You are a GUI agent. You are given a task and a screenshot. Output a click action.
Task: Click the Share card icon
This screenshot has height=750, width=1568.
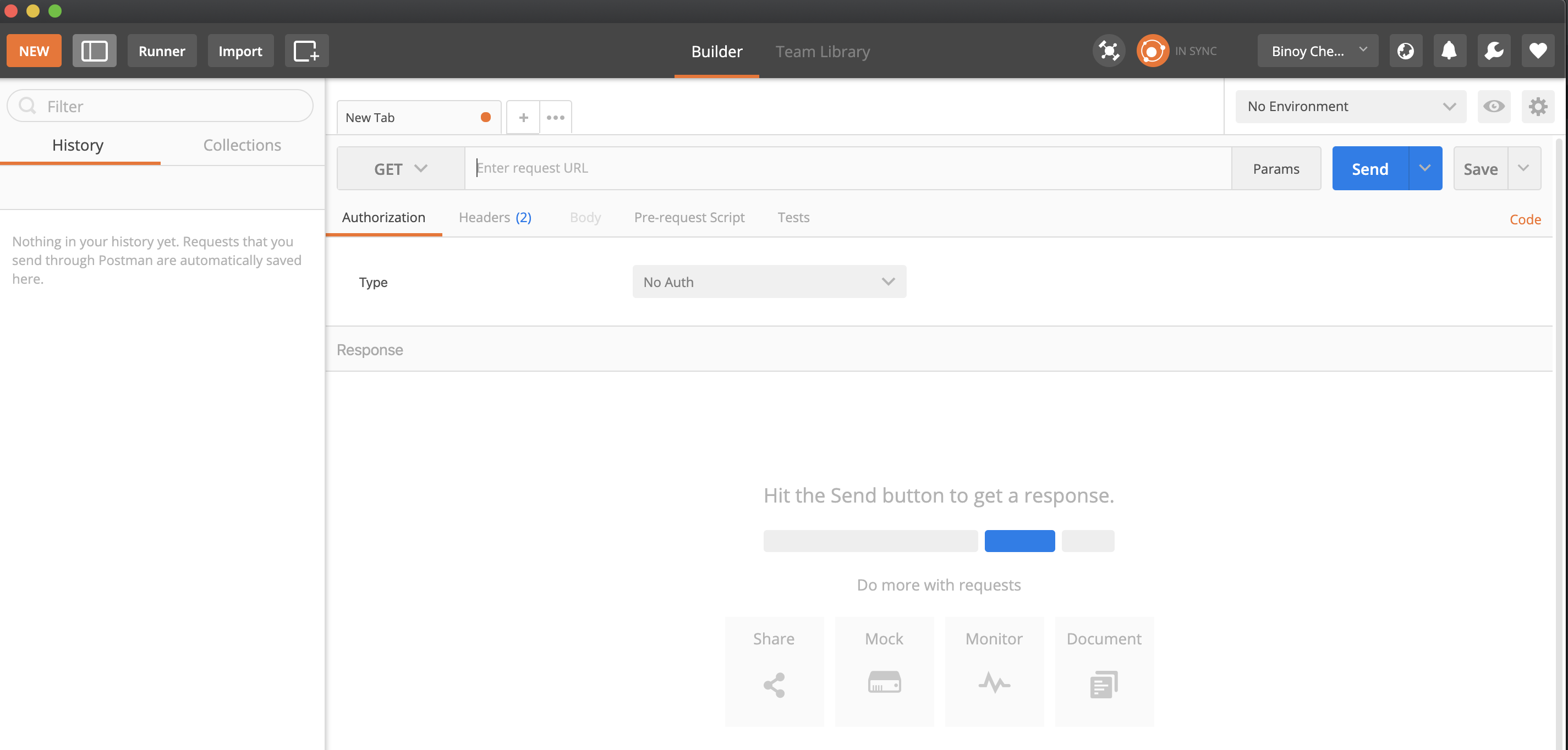[774, 685]
